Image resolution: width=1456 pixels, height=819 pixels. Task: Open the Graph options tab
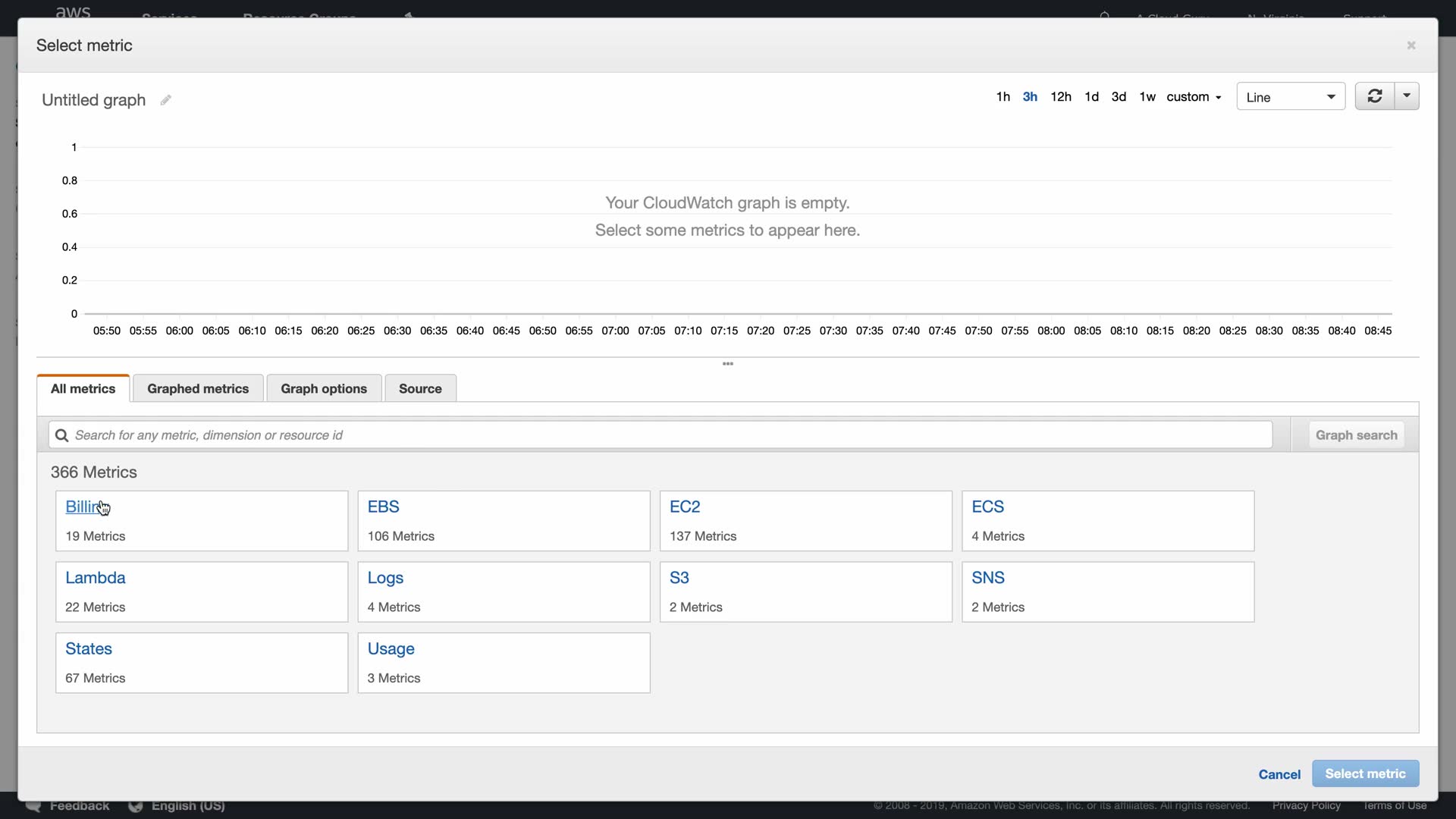[x=324, y=388]
